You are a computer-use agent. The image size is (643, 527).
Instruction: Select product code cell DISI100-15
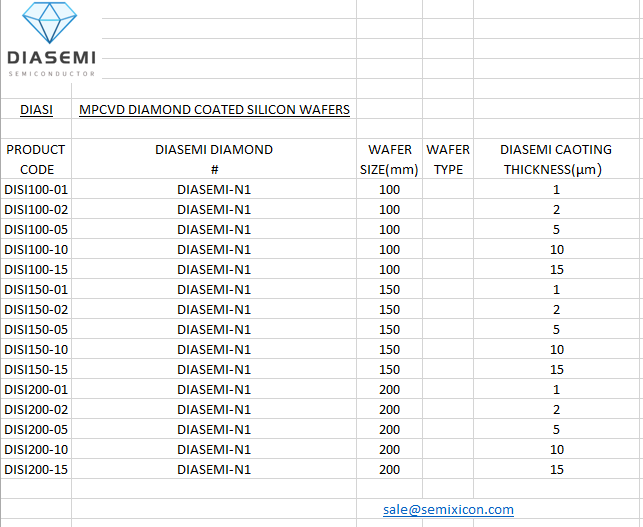click(x=36, y=269)
